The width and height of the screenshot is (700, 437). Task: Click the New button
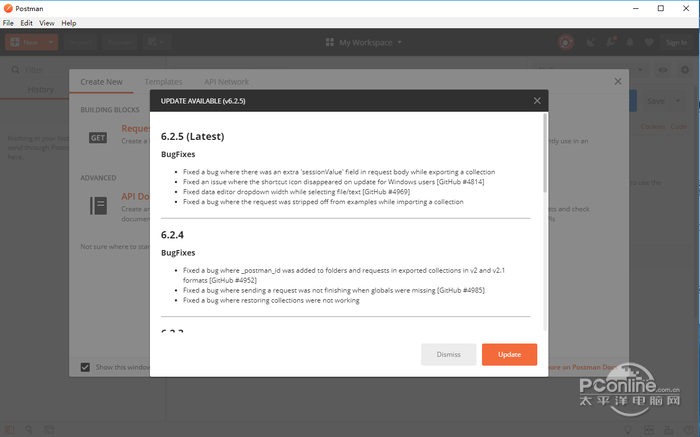click(x=25, y=42)
